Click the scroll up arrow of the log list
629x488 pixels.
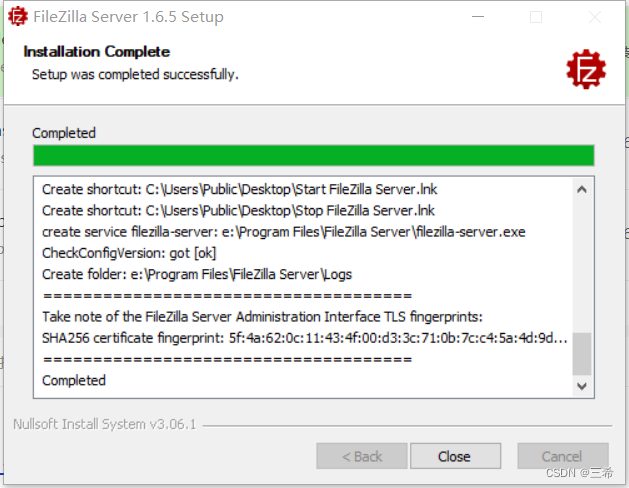(582, 189)
